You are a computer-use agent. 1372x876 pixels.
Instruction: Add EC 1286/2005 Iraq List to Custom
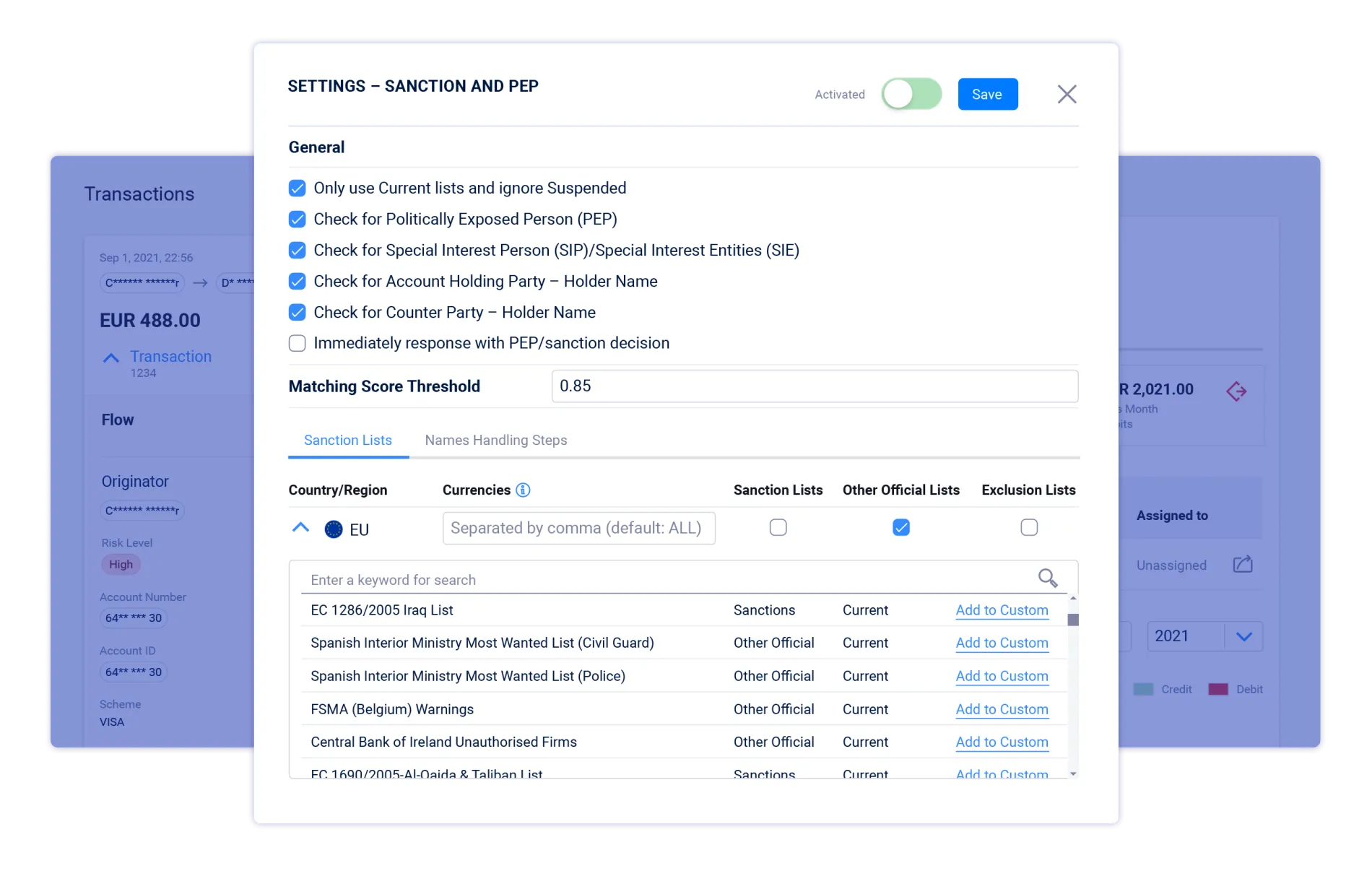click(x=1002, y=610)
